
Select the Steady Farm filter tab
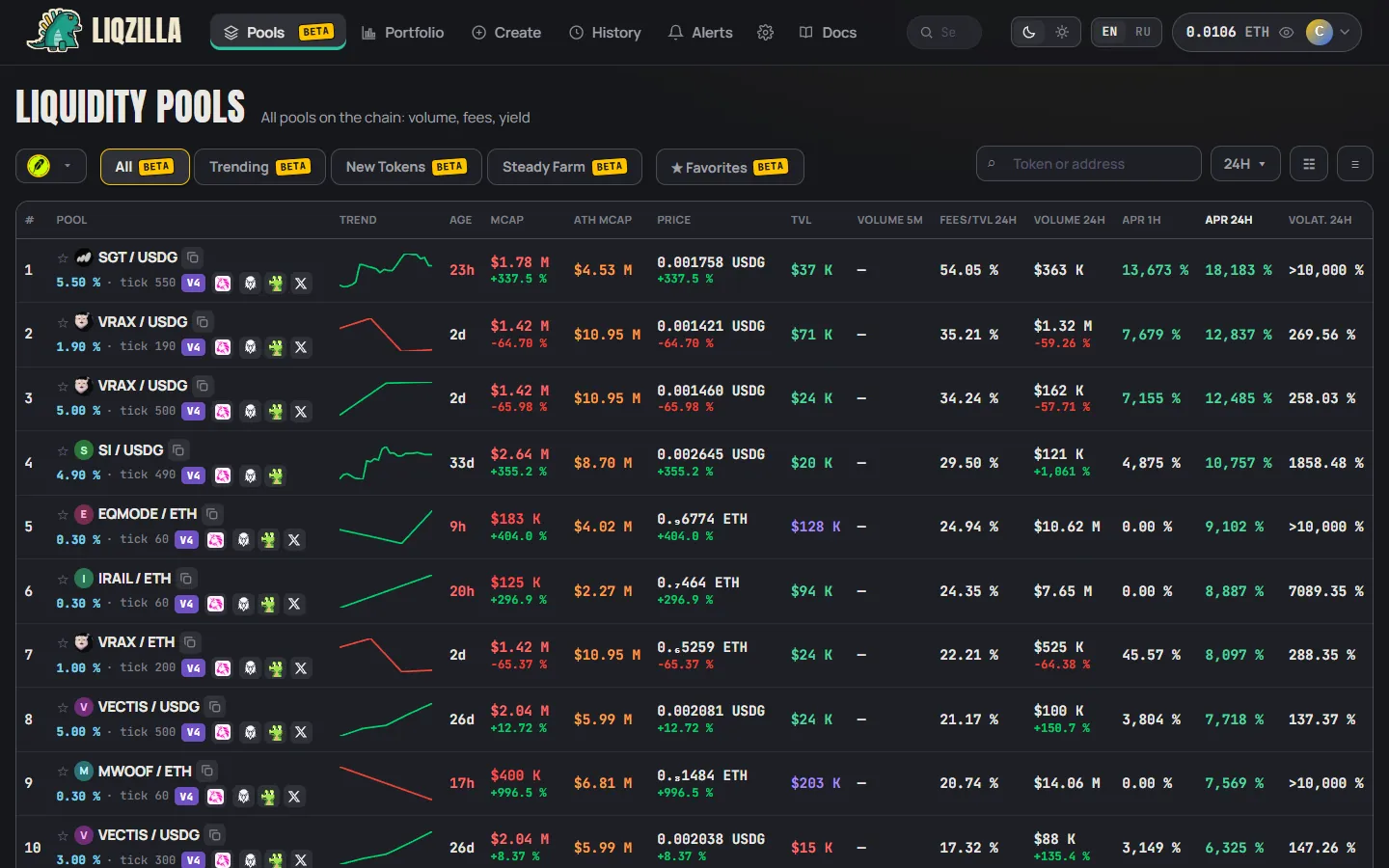coord(564,167)
